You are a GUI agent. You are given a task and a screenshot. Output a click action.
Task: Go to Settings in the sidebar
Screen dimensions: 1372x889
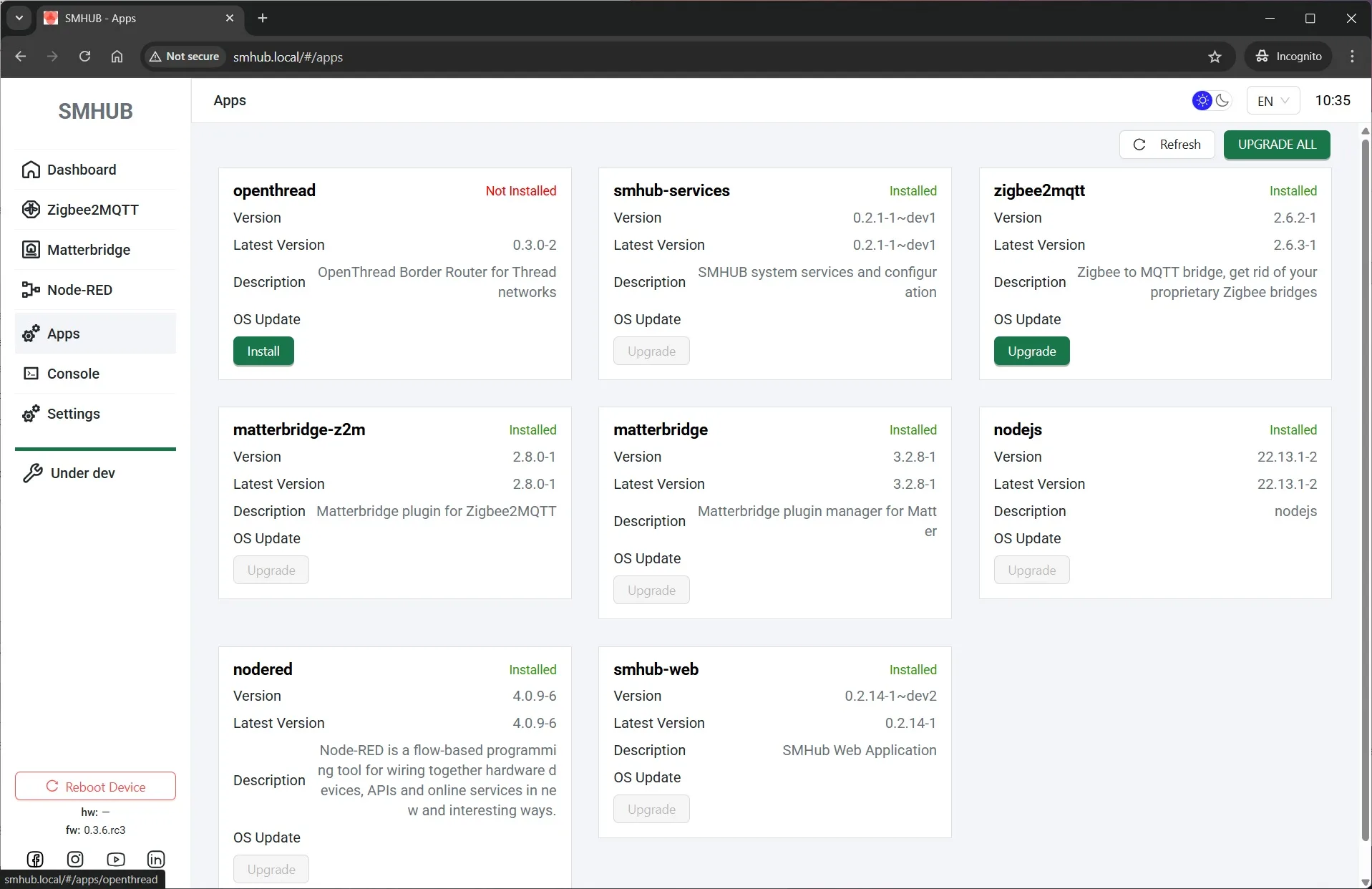click(x=73, y=414)
